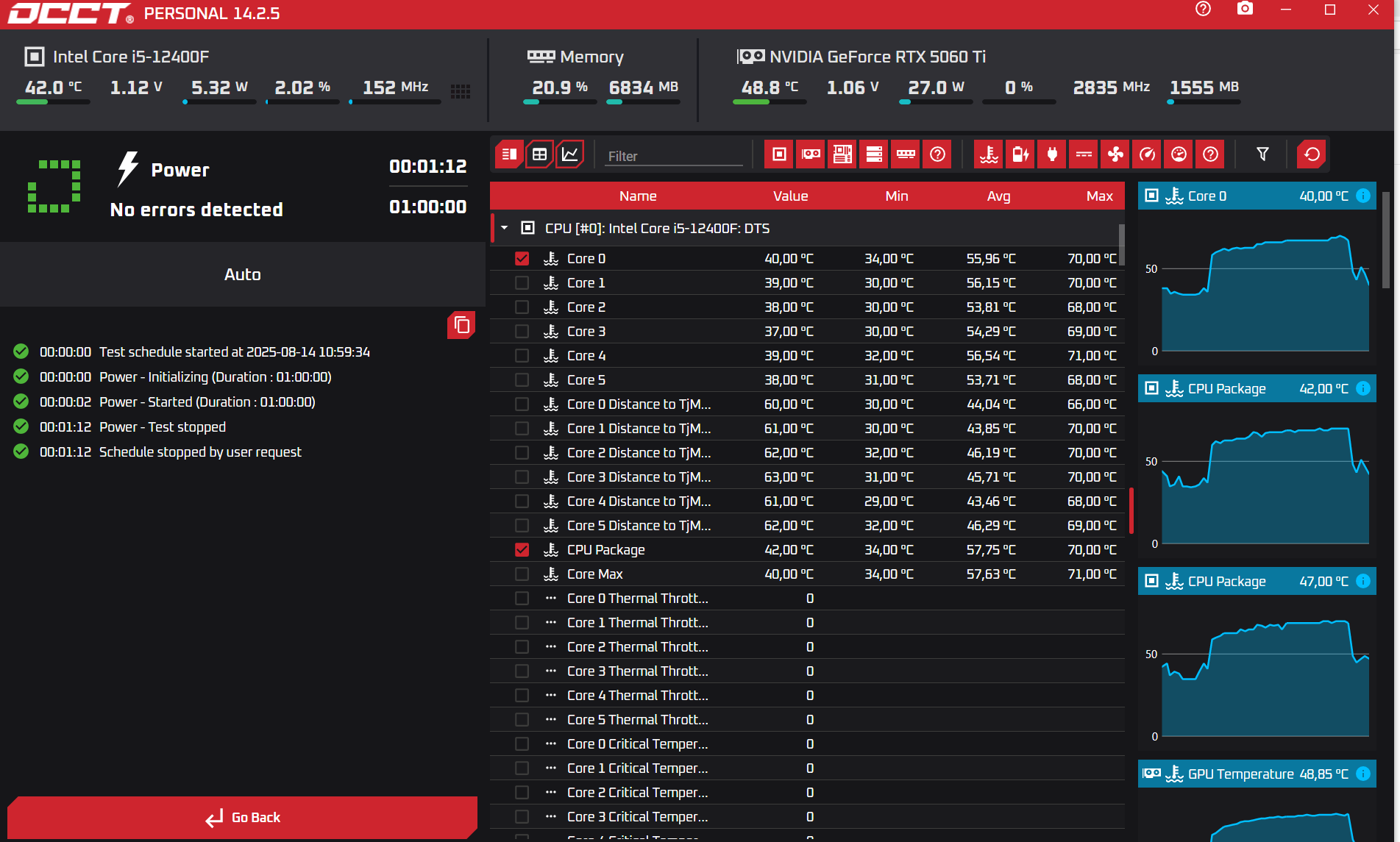1400x842 pixels.
Task: Check the Core 3 sensor checkbox
Action: pos(522,332)
